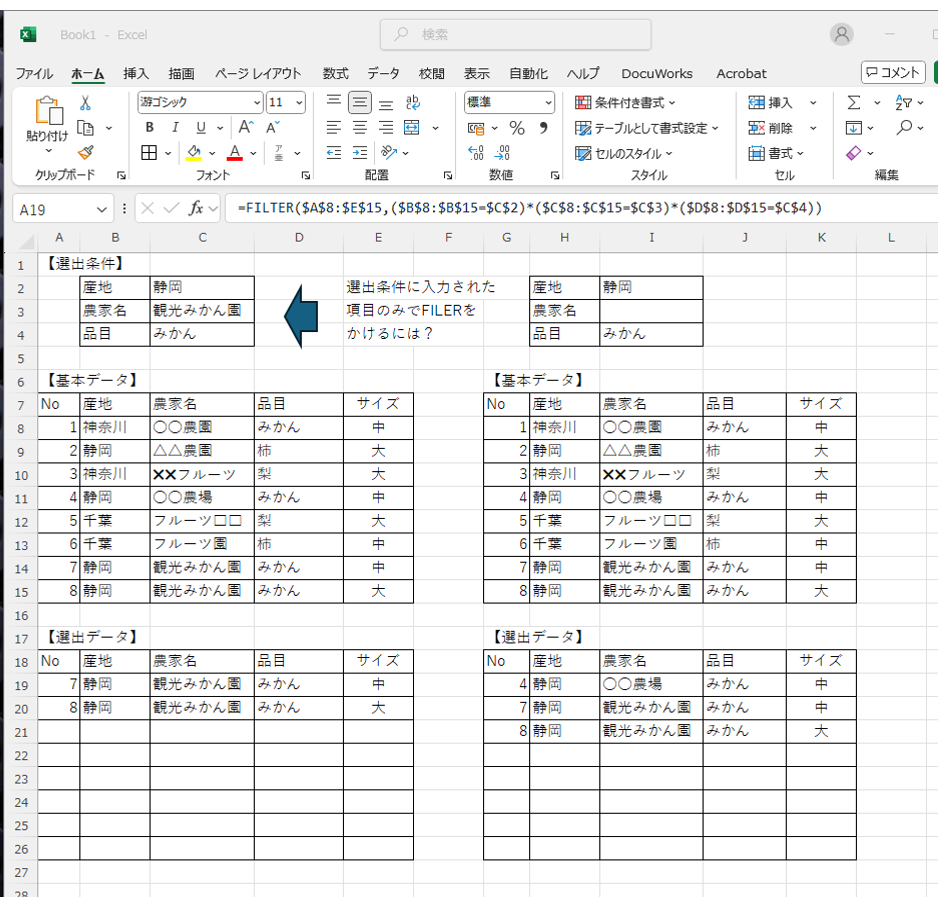
Task: Toggle Italic formatting
Action: click(x=175, y=127)
